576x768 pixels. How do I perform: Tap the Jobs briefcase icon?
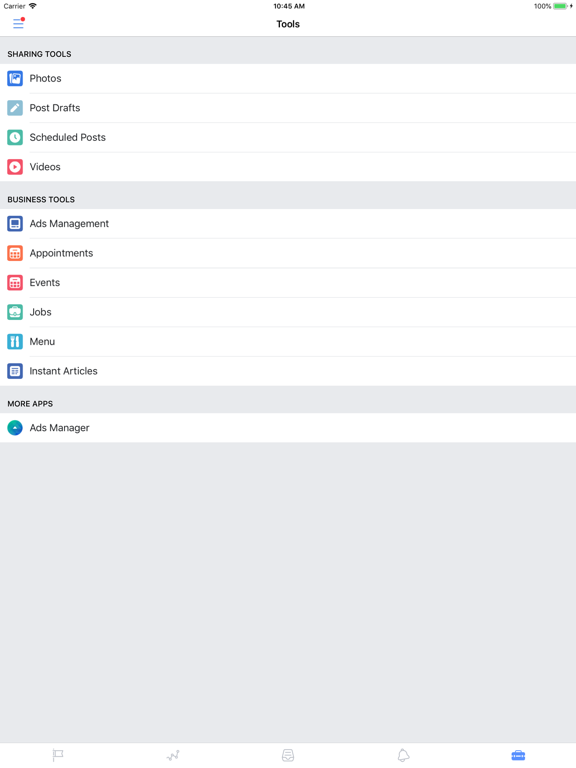click(x=15, y=312)
